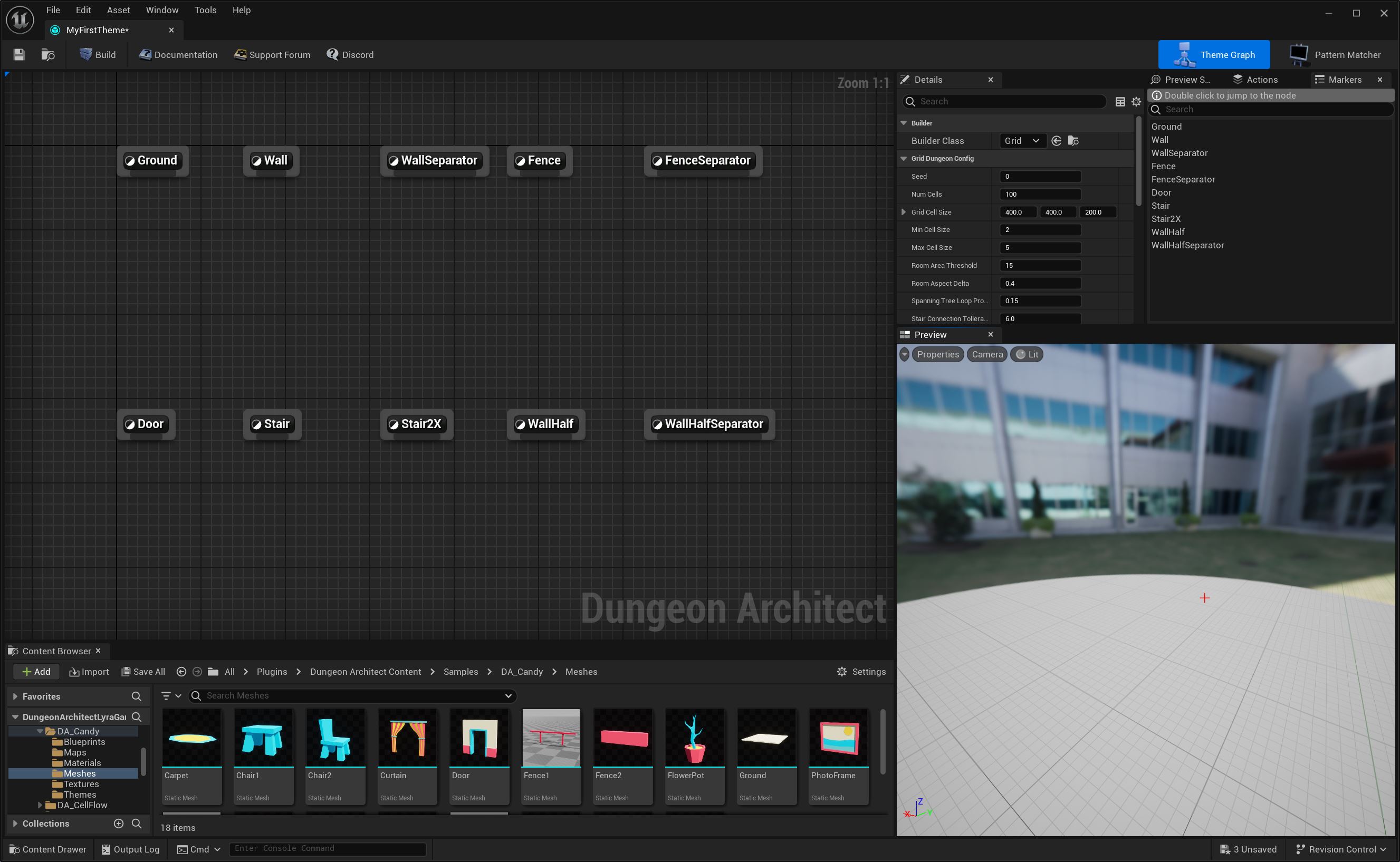Select FenceSeparator in Markers list
1400x862 pixels.
1183,180
